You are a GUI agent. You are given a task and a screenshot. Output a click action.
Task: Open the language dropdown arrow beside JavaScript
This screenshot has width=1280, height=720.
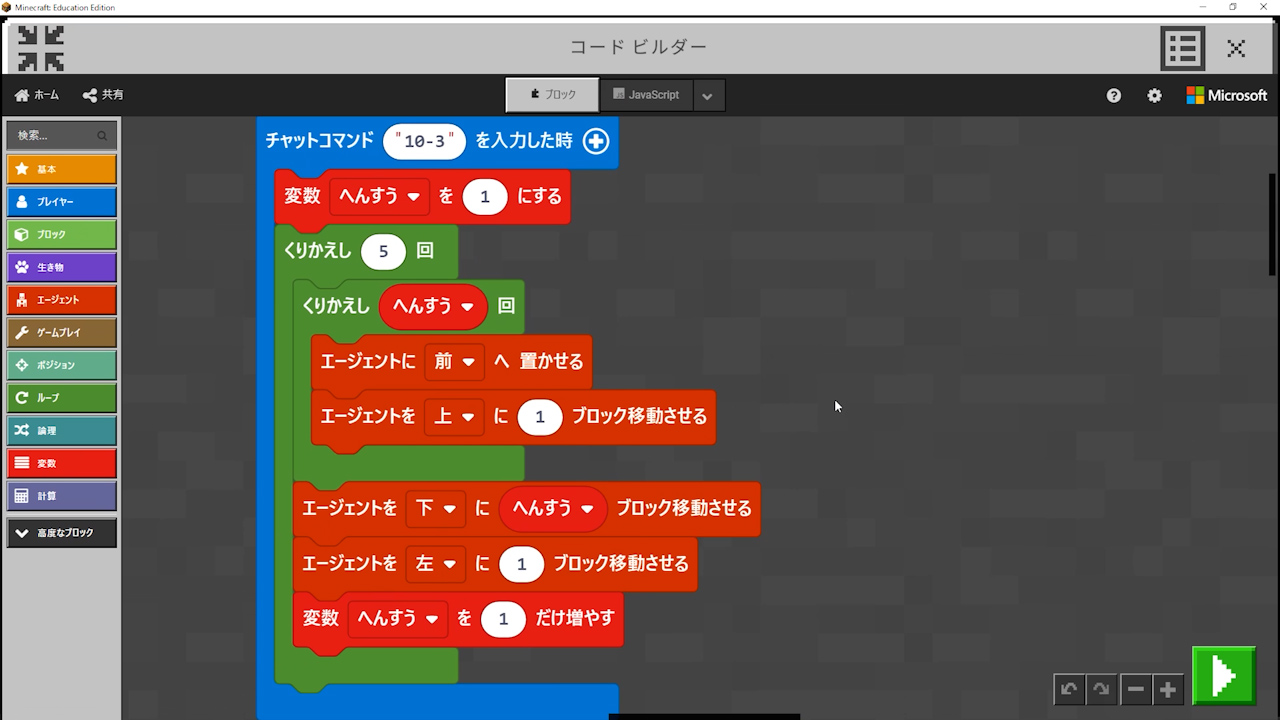point(707,96)
